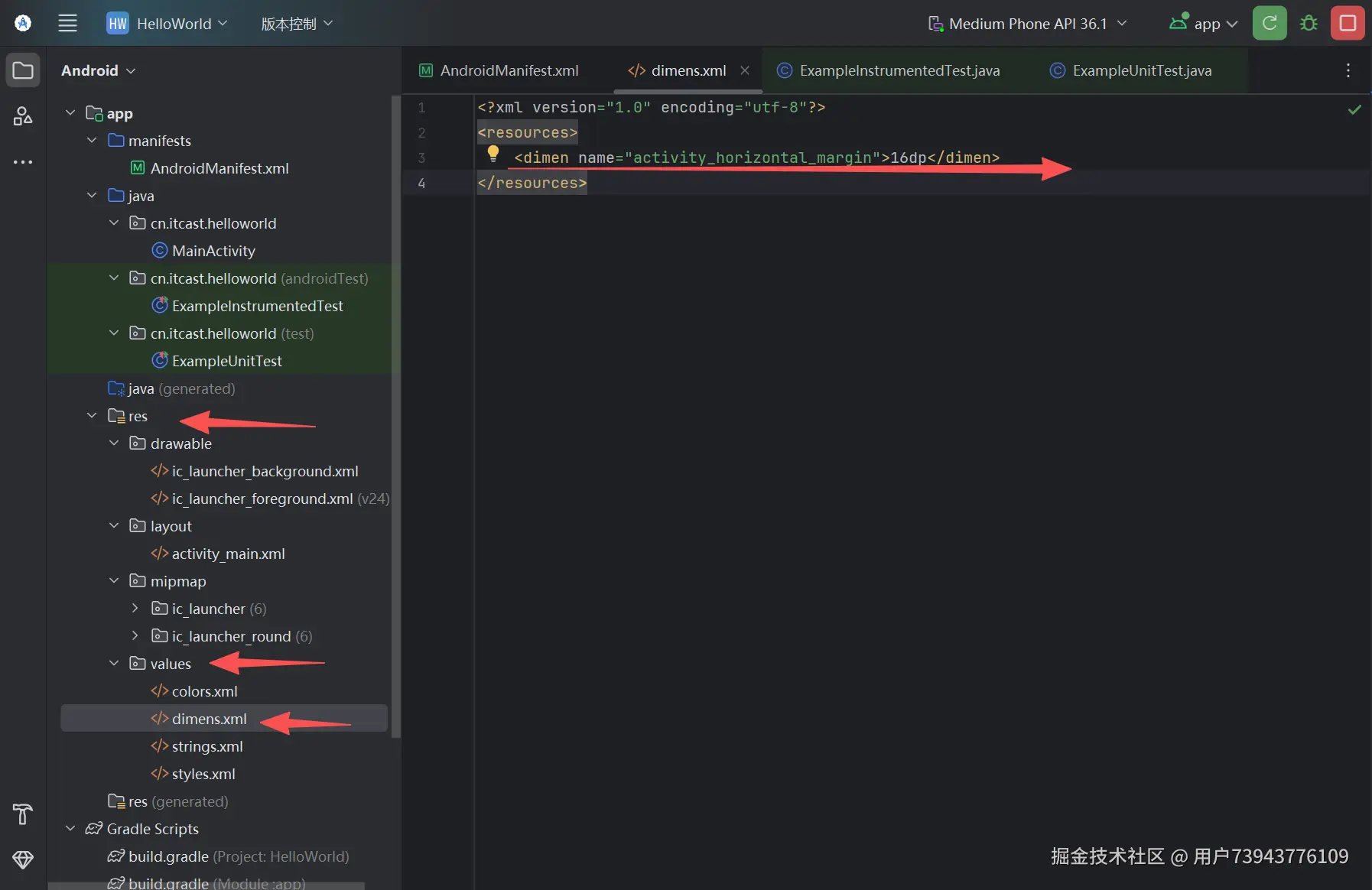Switch to the ExampleInstrumentedTest.java tab

click(889, 70)
